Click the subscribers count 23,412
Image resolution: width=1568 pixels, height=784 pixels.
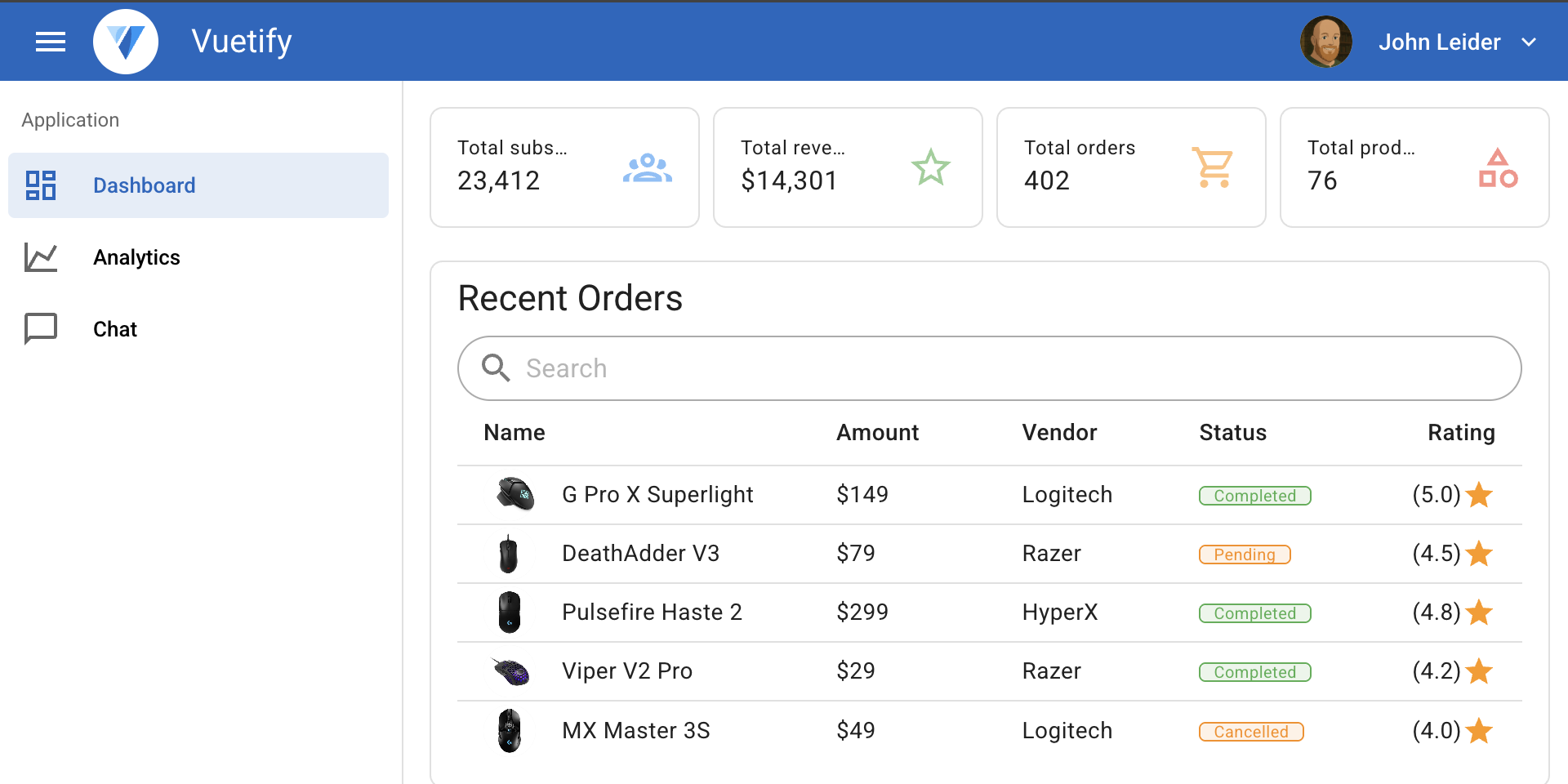tap(499, 180)
